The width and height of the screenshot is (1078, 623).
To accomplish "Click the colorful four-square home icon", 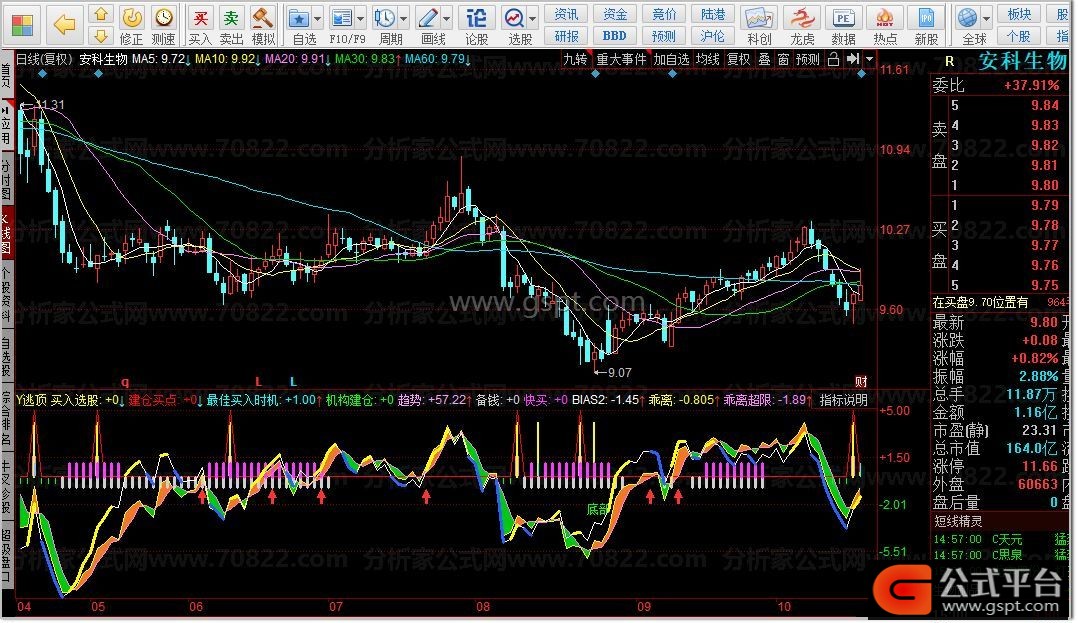I will 22,25.
